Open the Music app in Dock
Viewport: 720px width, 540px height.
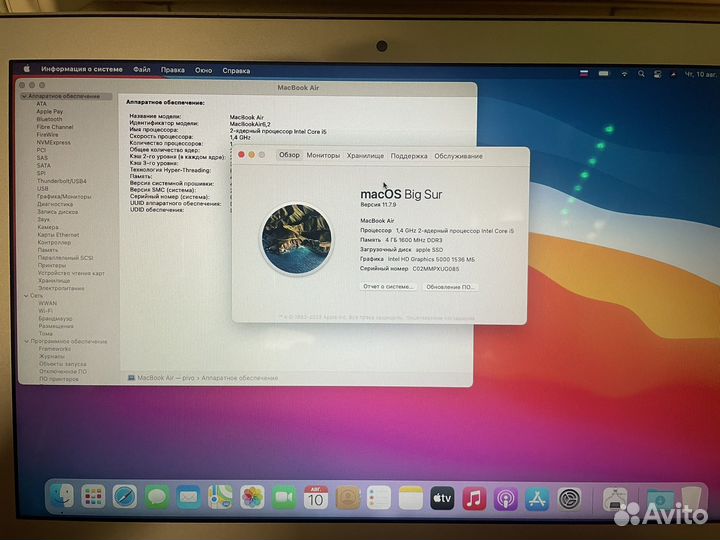(x=474, y=499)
